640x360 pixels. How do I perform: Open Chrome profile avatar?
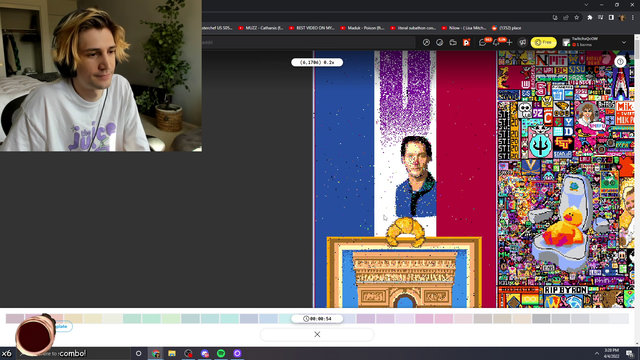coord(622,18)
